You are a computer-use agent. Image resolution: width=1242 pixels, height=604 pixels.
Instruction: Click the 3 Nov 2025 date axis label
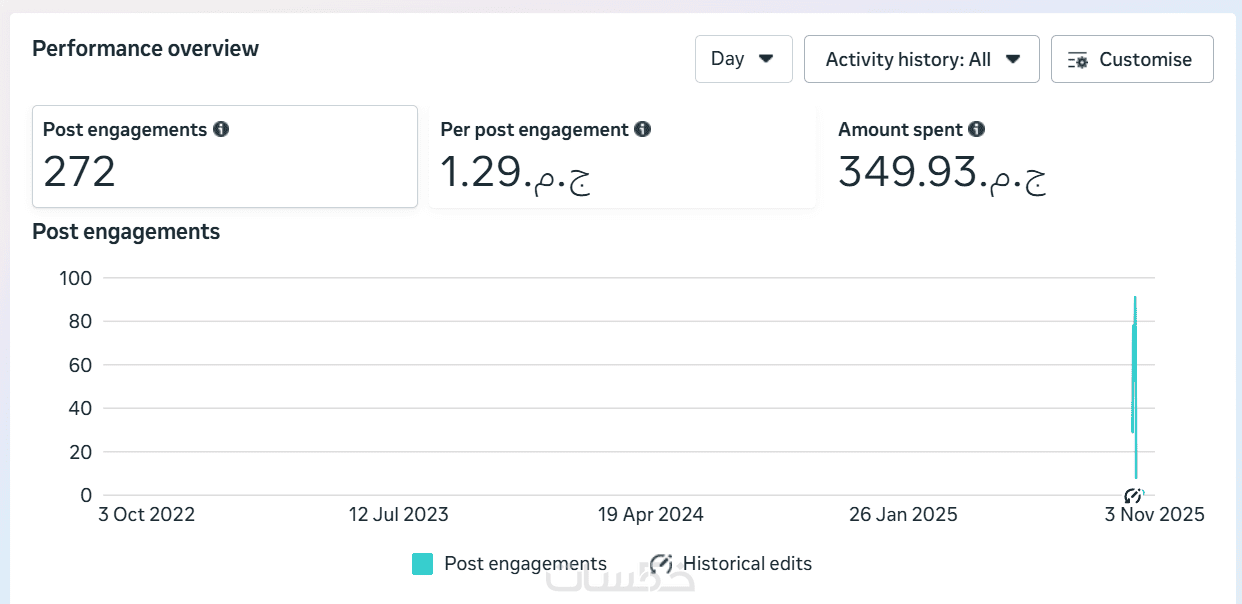point(1154,515)
